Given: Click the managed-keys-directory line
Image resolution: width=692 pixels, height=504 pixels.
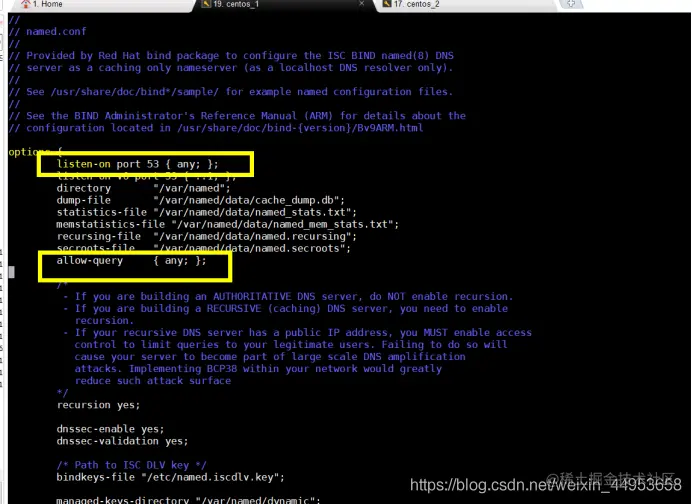Looking at the screenshot, I should tap(188, 500).
